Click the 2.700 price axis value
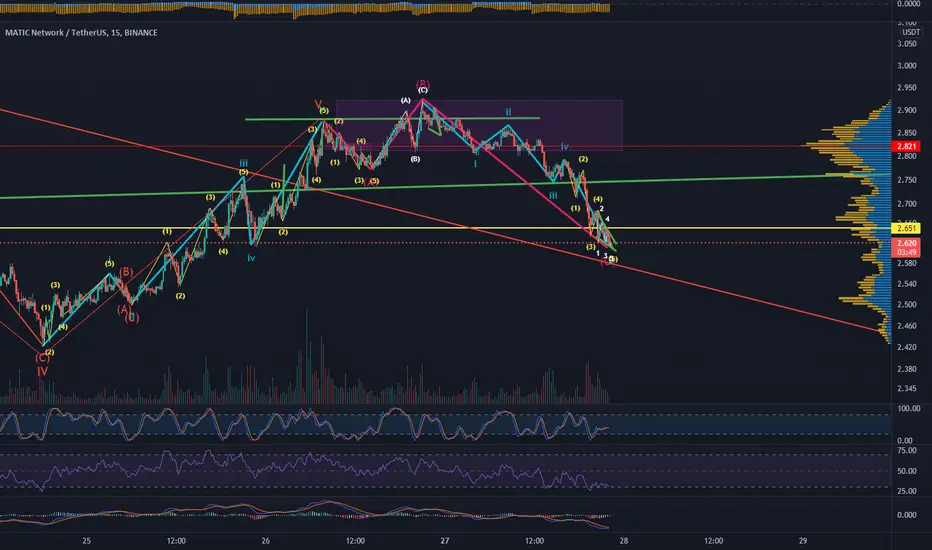Screen dimensions: 932x550 (906, 204)
